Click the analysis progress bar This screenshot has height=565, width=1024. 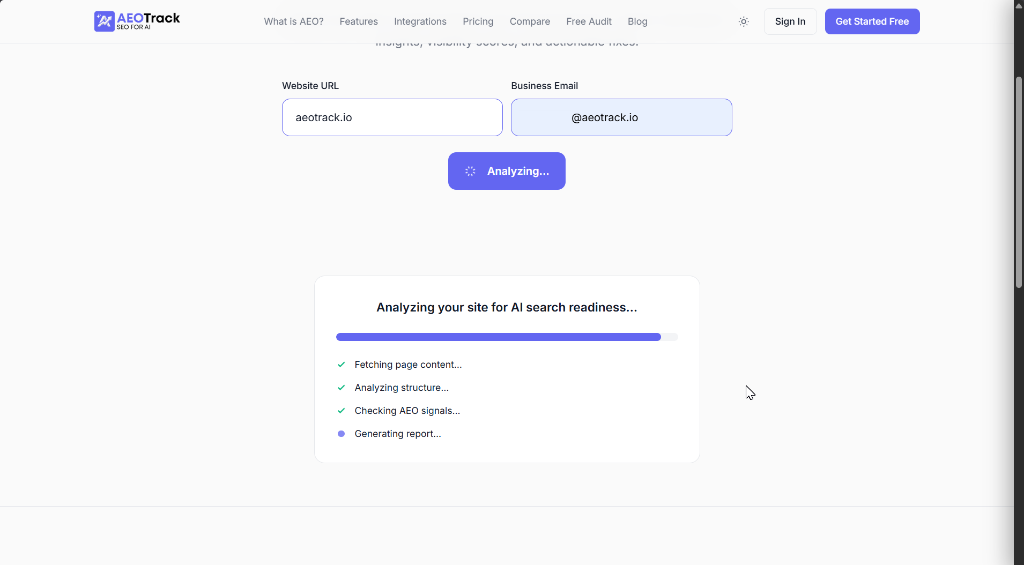point(507,337)
